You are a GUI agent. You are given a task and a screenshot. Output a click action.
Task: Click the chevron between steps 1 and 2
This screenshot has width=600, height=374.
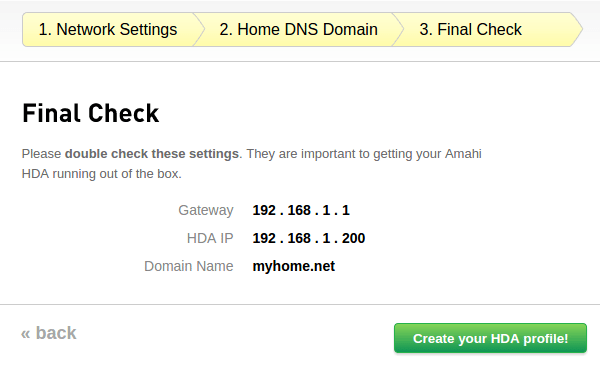pyautogui.click(x=199, y=29)
